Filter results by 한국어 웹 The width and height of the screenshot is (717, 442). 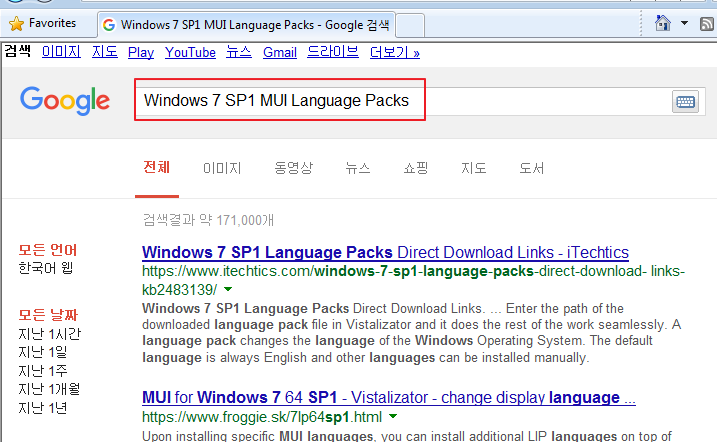(x=46, y=268)
